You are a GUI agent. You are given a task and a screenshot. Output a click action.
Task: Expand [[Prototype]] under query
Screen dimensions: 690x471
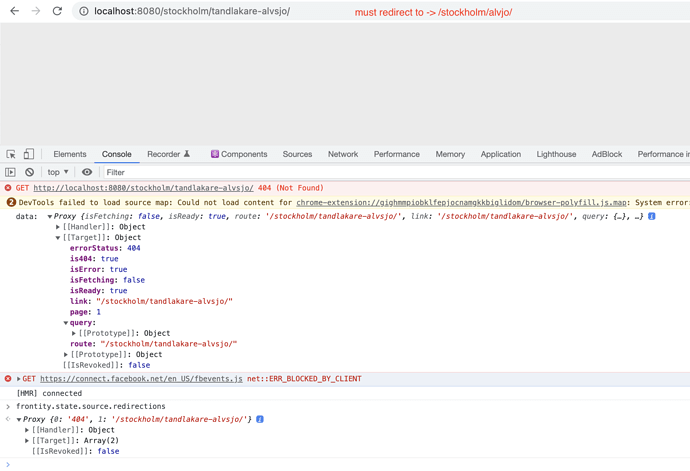coord(74,333)
